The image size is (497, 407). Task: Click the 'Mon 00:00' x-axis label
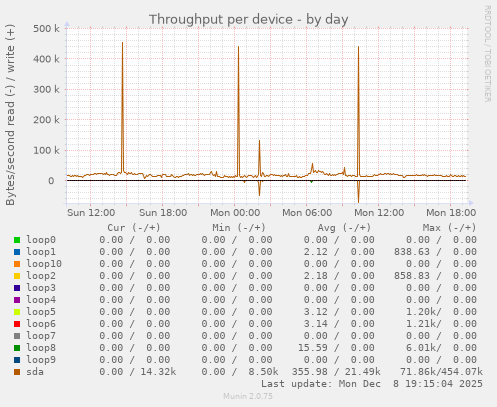click(235, 213)
